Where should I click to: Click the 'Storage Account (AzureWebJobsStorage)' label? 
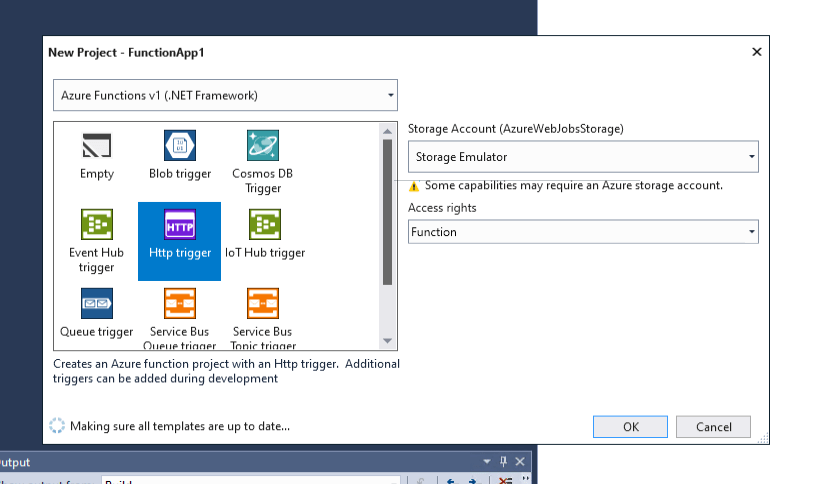tap(516, 129)
